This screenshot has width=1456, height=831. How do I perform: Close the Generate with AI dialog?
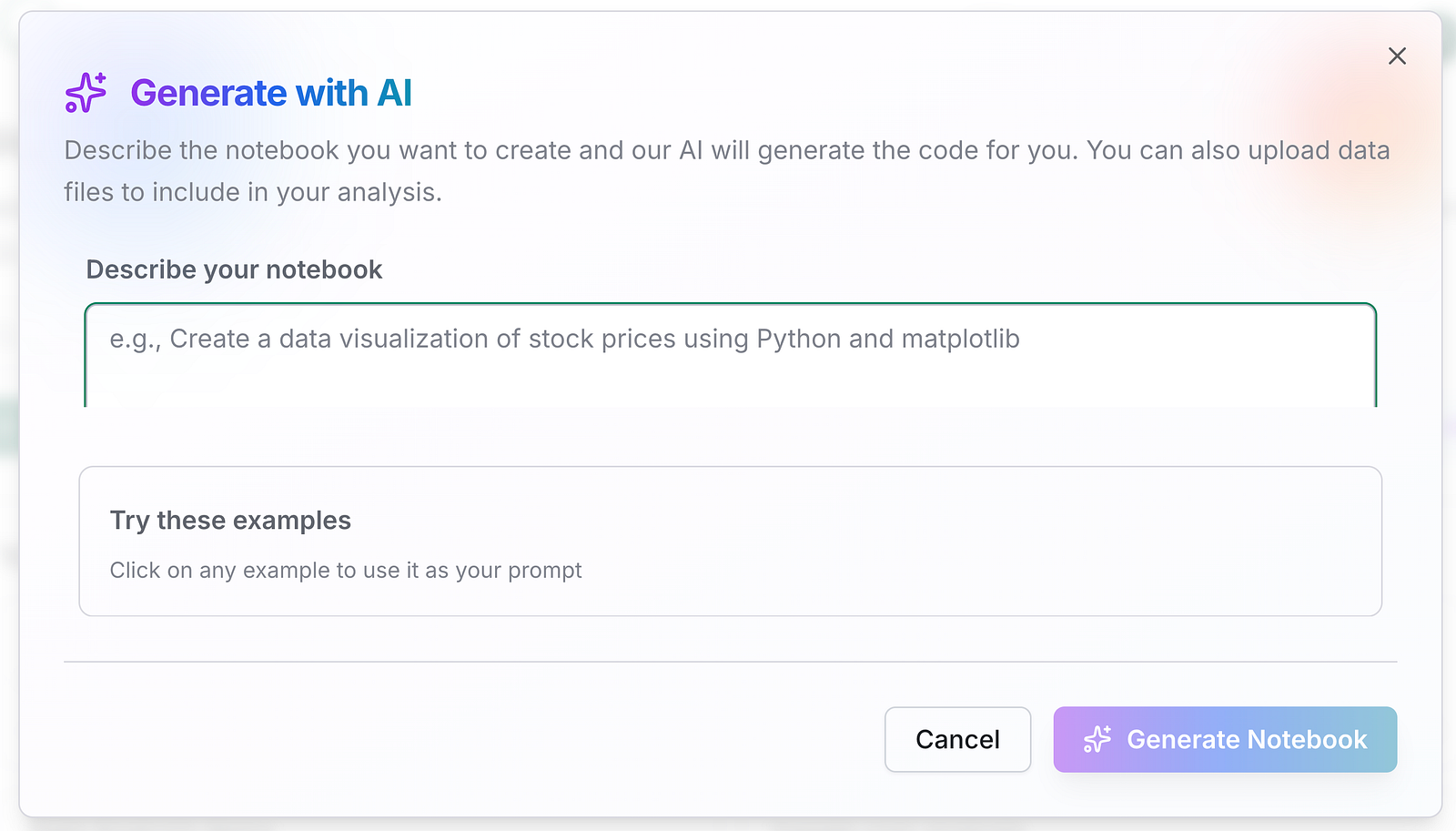tap(1397, 56)
